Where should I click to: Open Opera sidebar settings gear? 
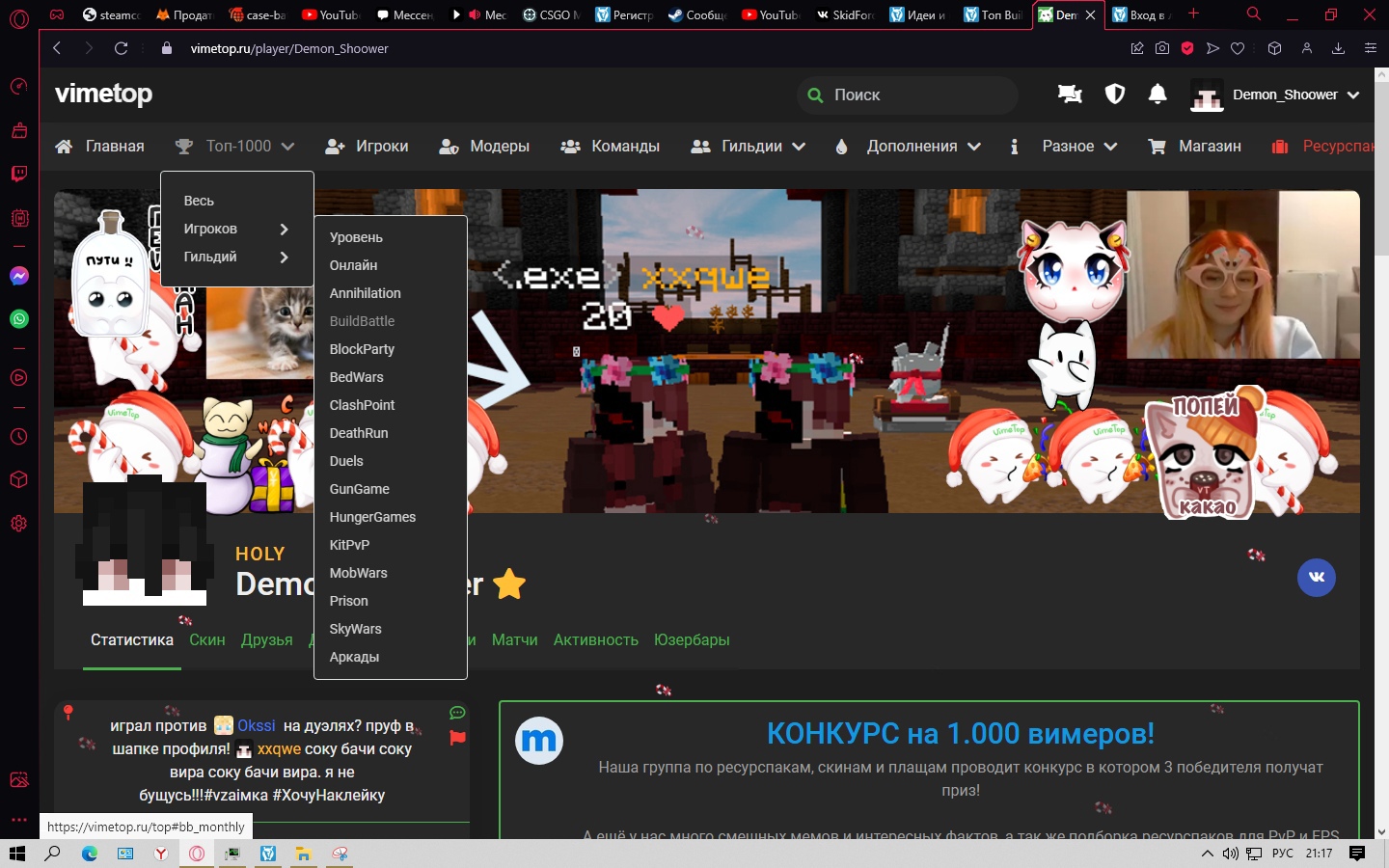pos(19,524)
